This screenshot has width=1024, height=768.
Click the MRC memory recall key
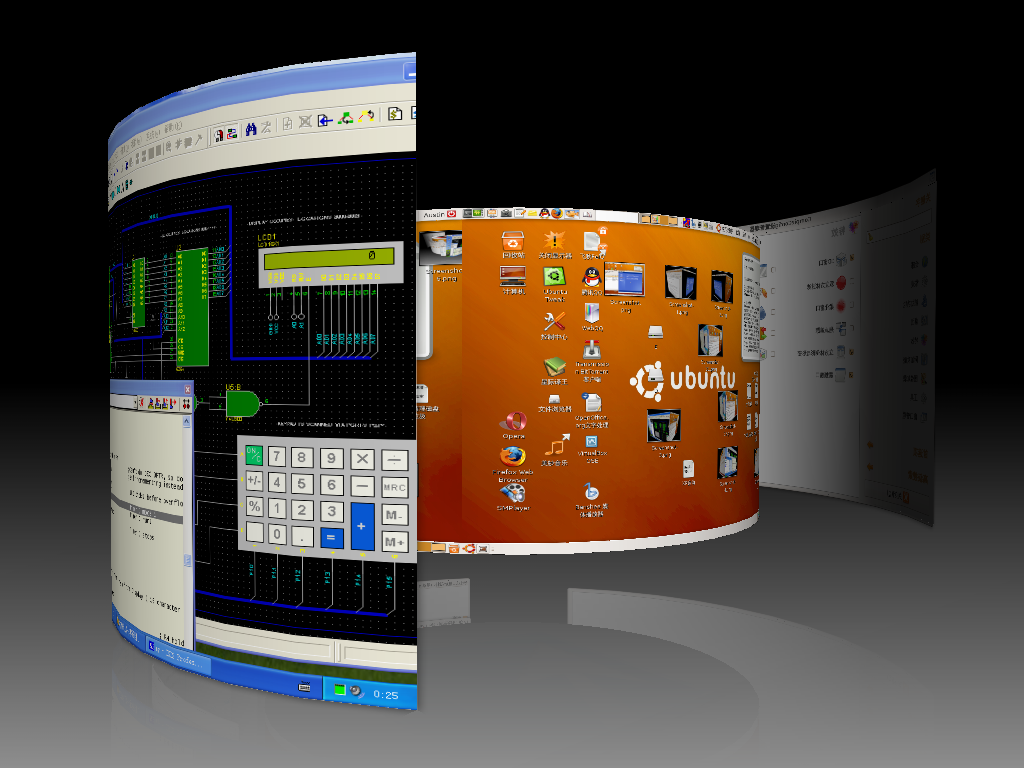[394, 487]
